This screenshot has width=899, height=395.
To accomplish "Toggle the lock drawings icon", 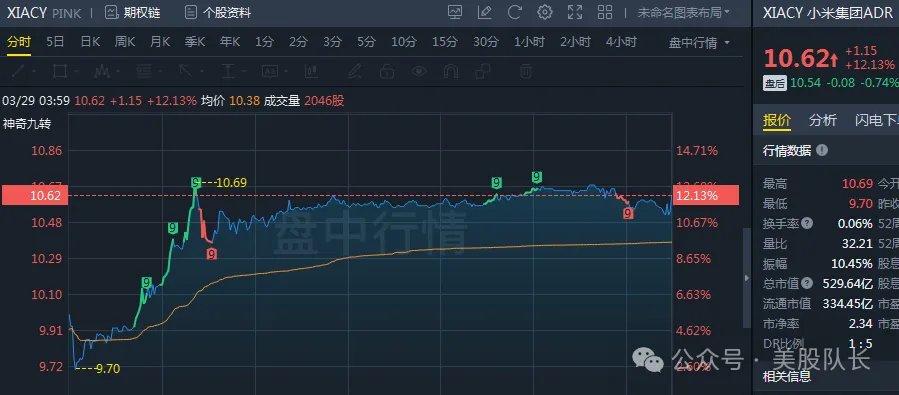I will [387, 71].
